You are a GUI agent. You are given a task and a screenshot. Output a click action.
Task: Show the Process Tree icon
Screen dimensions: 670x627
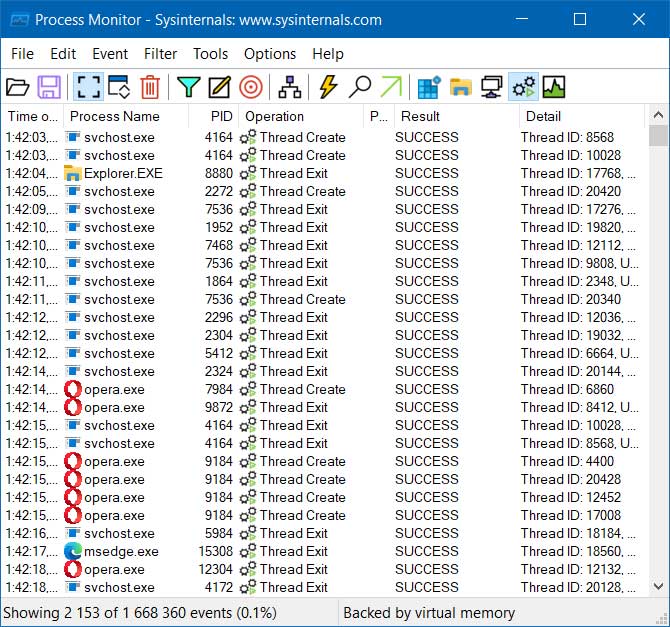point(290,87)
